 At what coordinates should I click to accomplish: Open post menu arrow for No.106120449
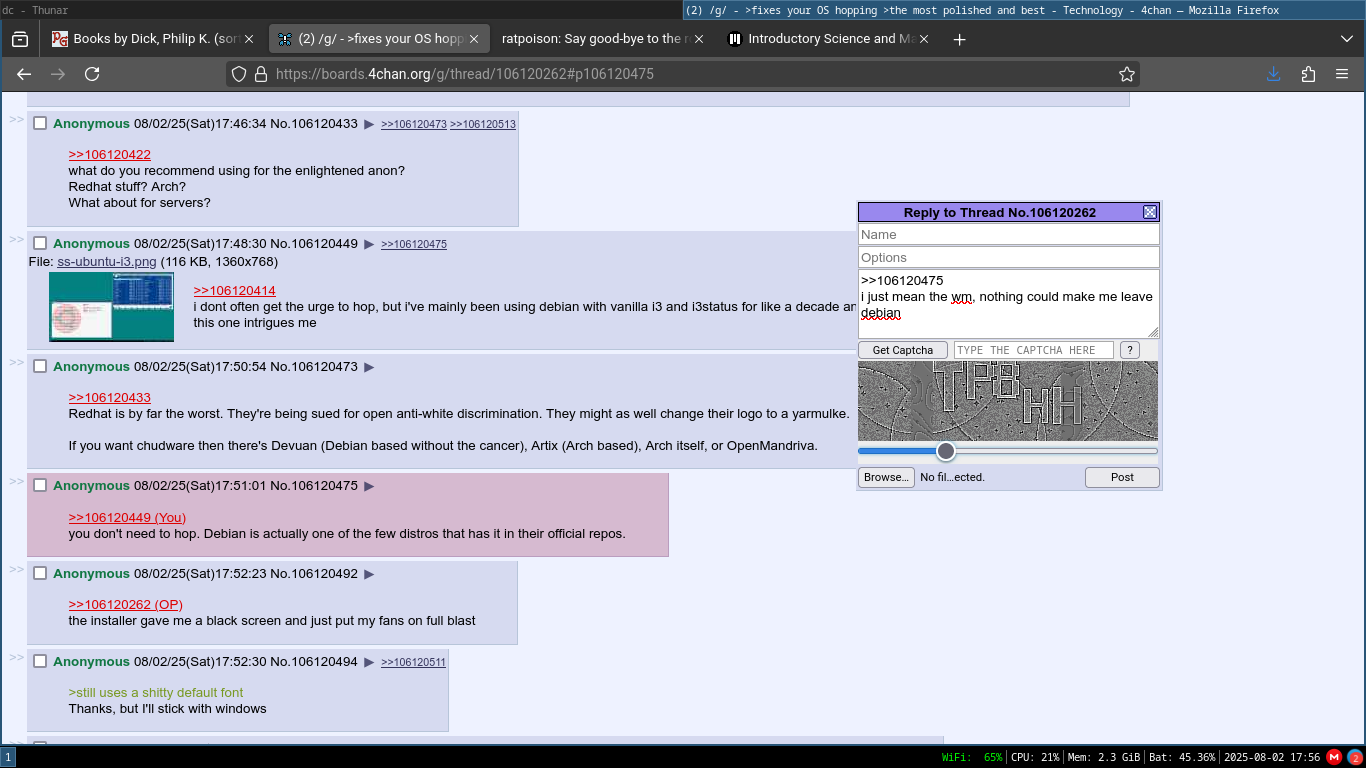tap(369, 244)
